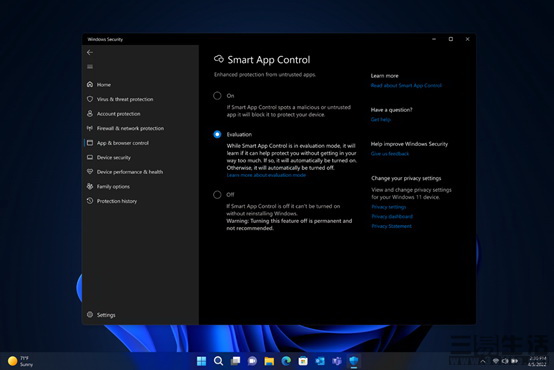Screen dimensions: 554x370
Task: Open Read about Smart App Control link
Action: click(406, 86)
